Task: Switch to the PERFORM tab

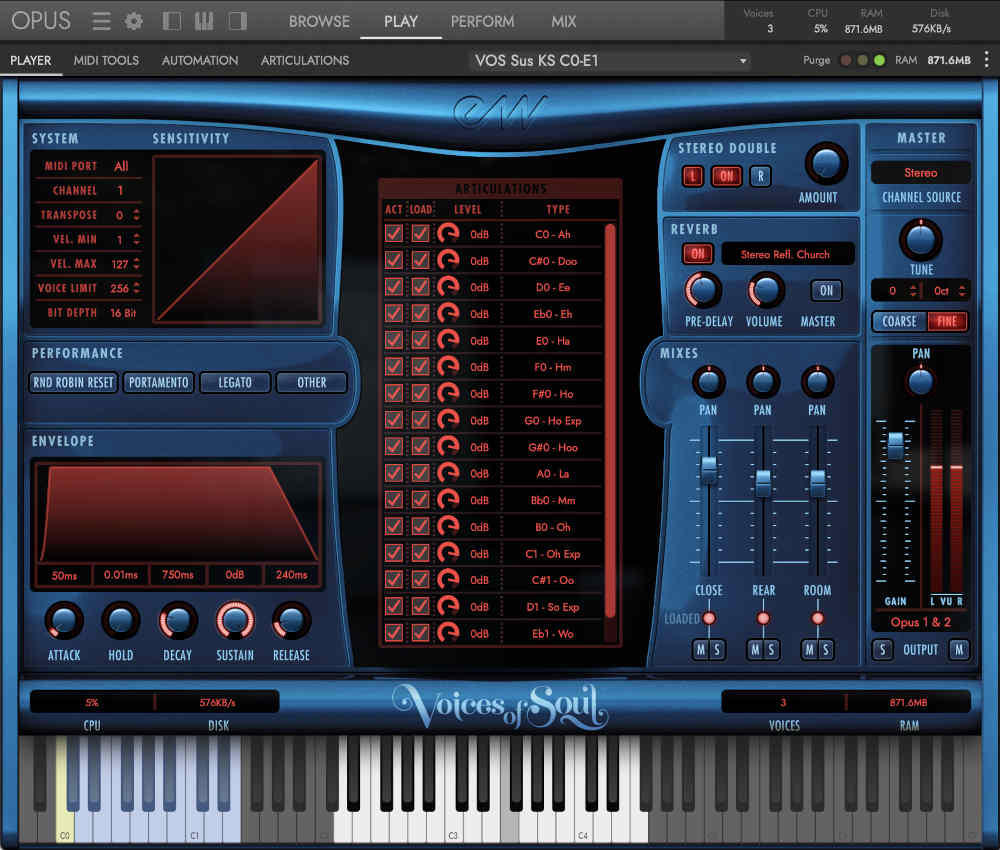Action: 482,20
